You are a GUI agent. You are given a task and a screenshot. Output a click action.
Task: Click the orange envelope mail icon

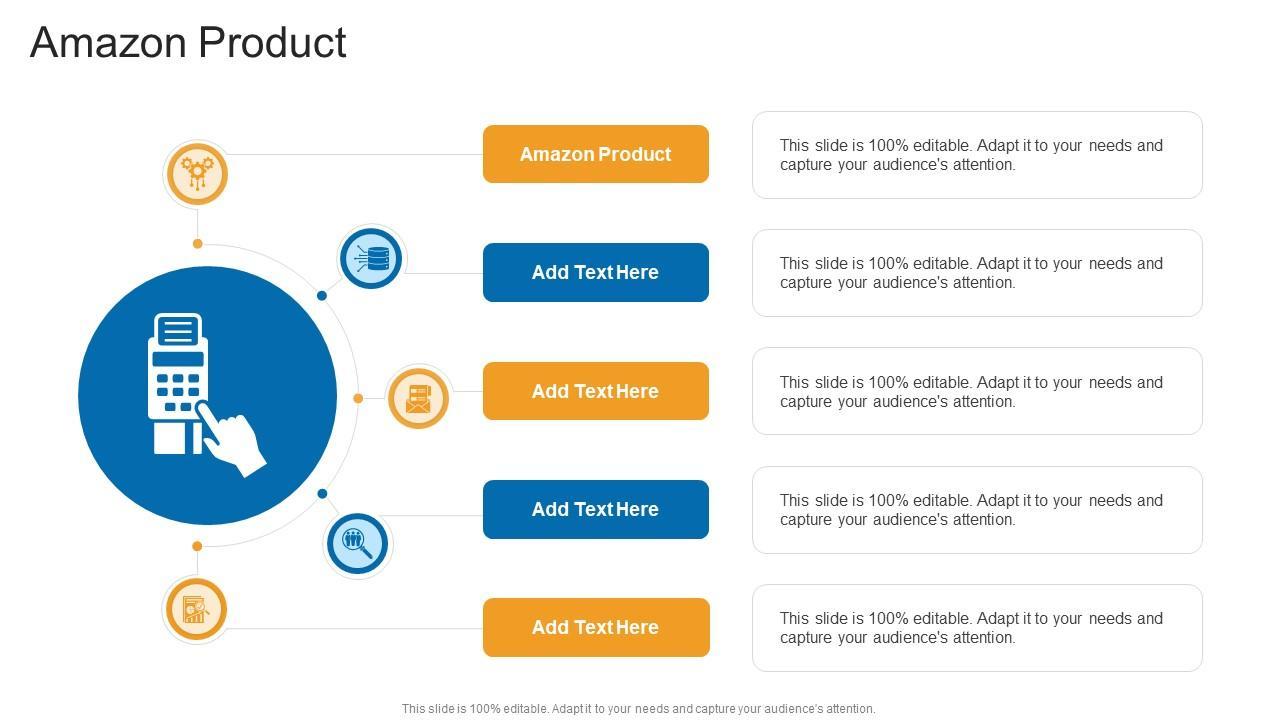(x=418, y=398)
